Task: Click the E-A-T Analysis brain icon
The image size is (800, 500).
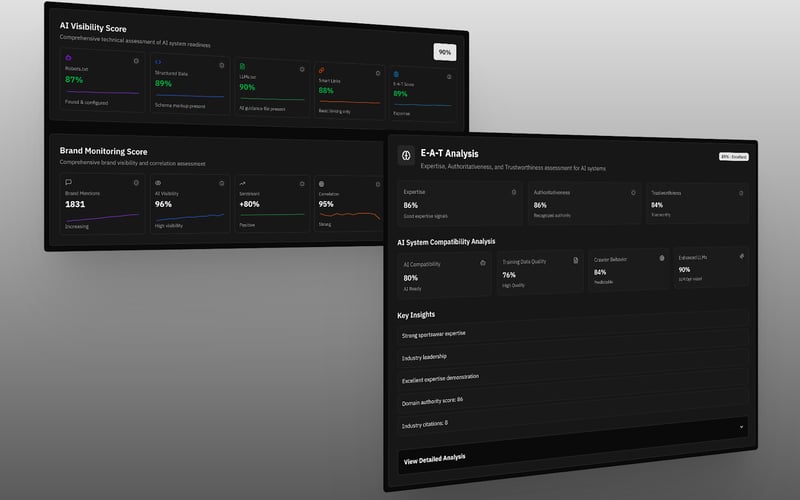Action: (x=406, y=155)
